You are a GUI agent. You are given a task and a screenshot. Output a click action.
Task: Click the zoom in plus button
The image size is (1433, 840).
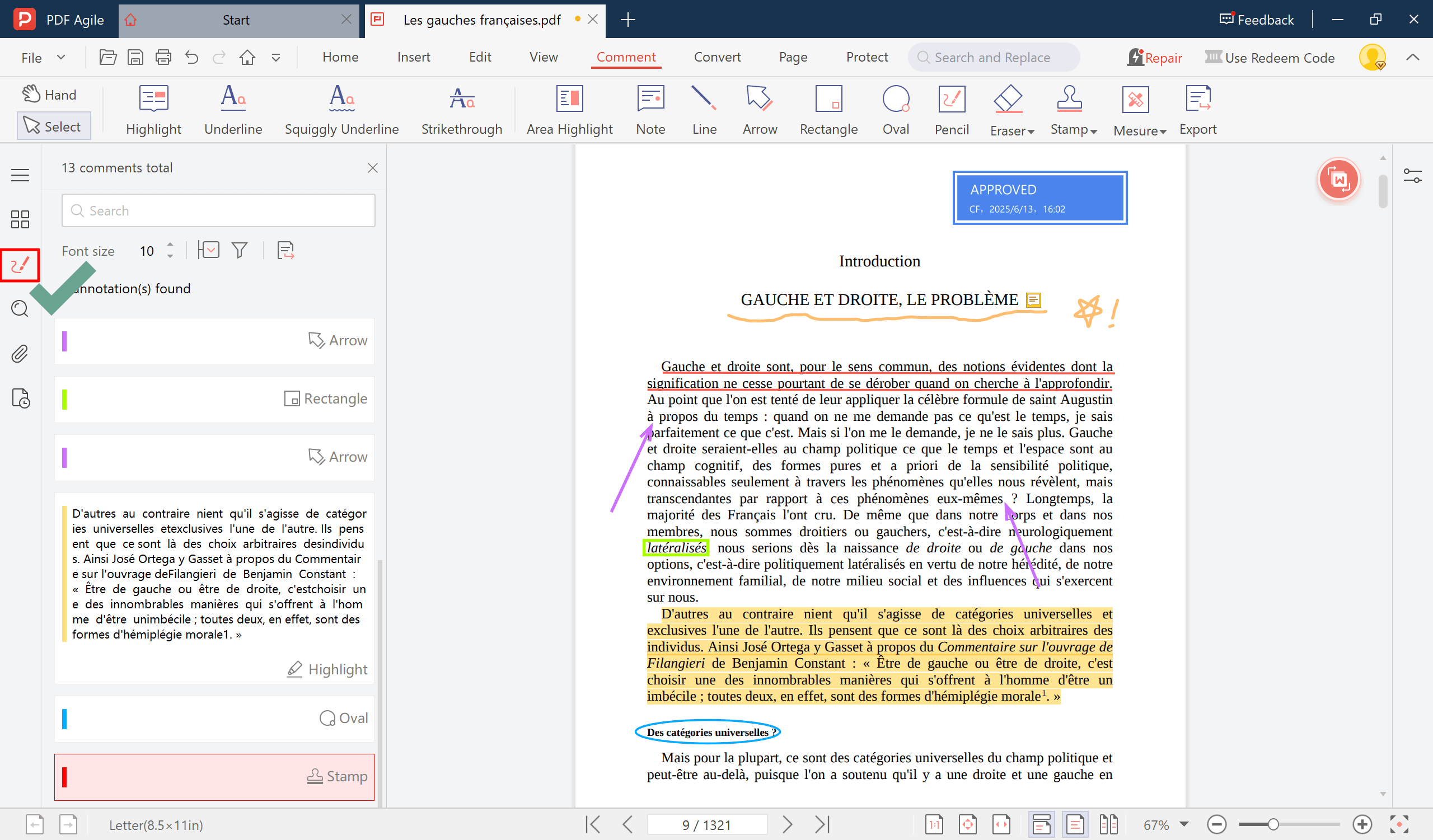pos(1362,824)
